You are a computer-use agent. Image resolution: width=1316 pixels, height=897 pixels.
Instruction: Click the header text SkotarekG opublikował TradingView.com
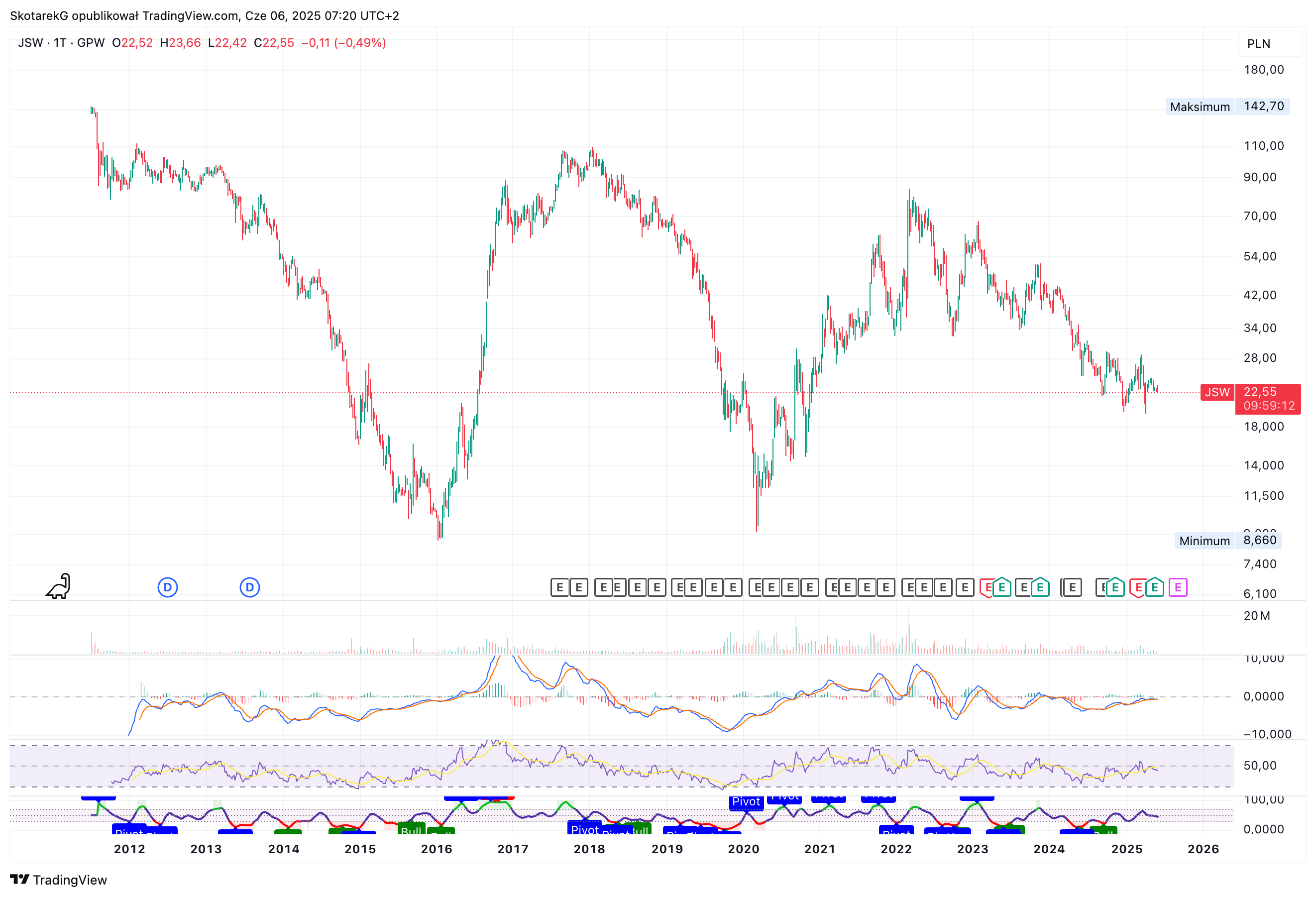[124, 16]
